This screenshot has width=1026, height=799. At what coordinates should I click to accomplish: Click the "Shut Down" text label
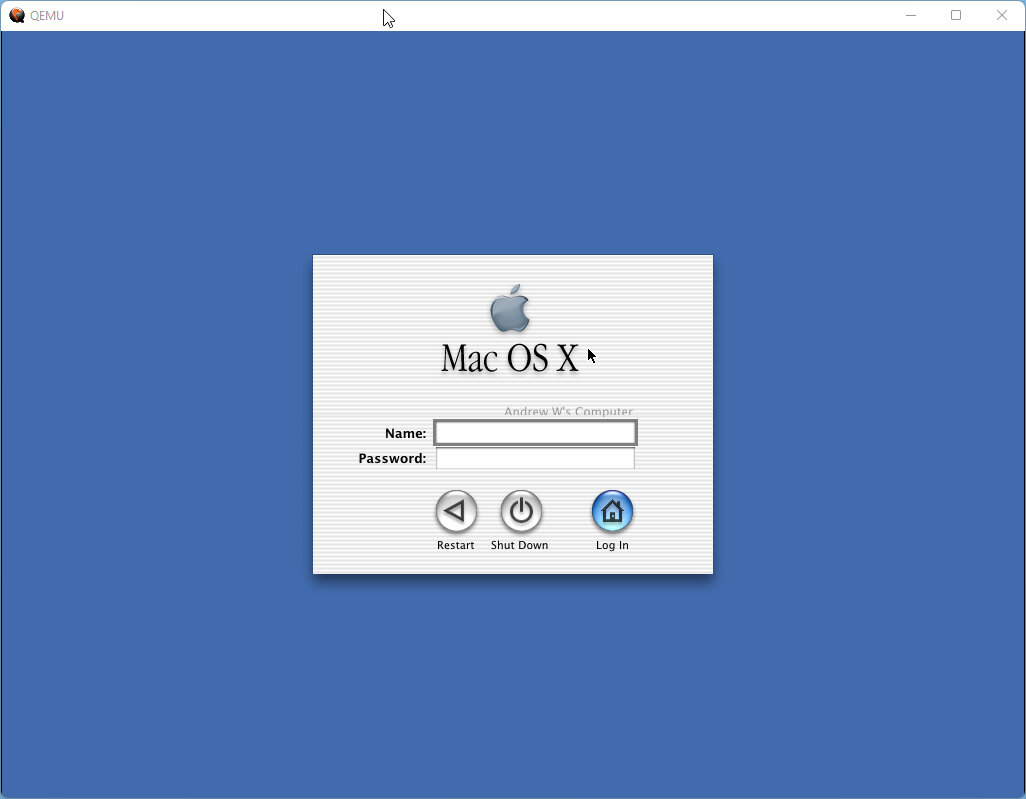(x=519, y=545)
